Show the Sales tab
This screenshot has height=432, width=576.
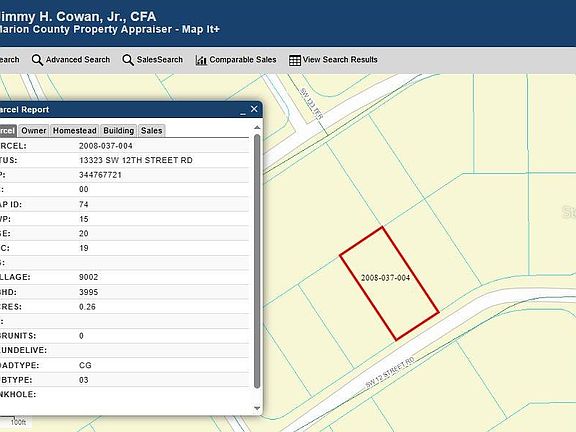click(x=151, y=131)
